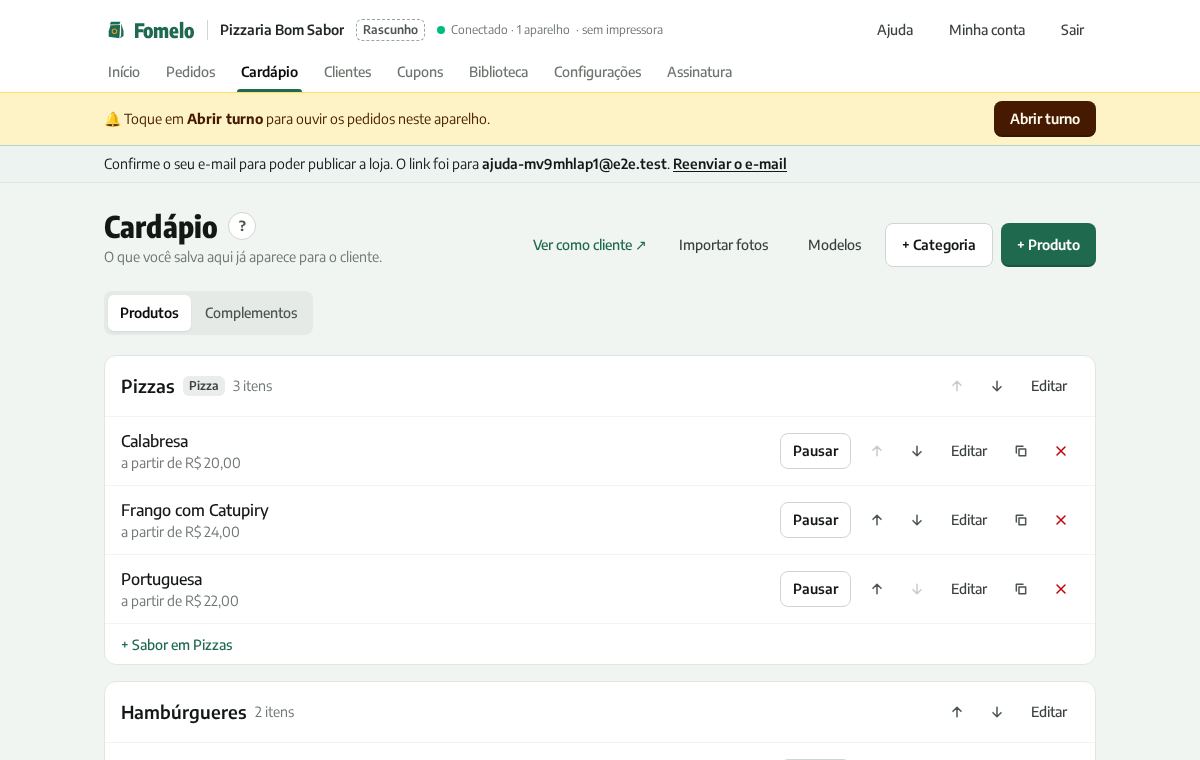Image resolution: width=1200 pixels, height=760 pixels.
Task: Add a new category with + Categoria
Action: 939,245
